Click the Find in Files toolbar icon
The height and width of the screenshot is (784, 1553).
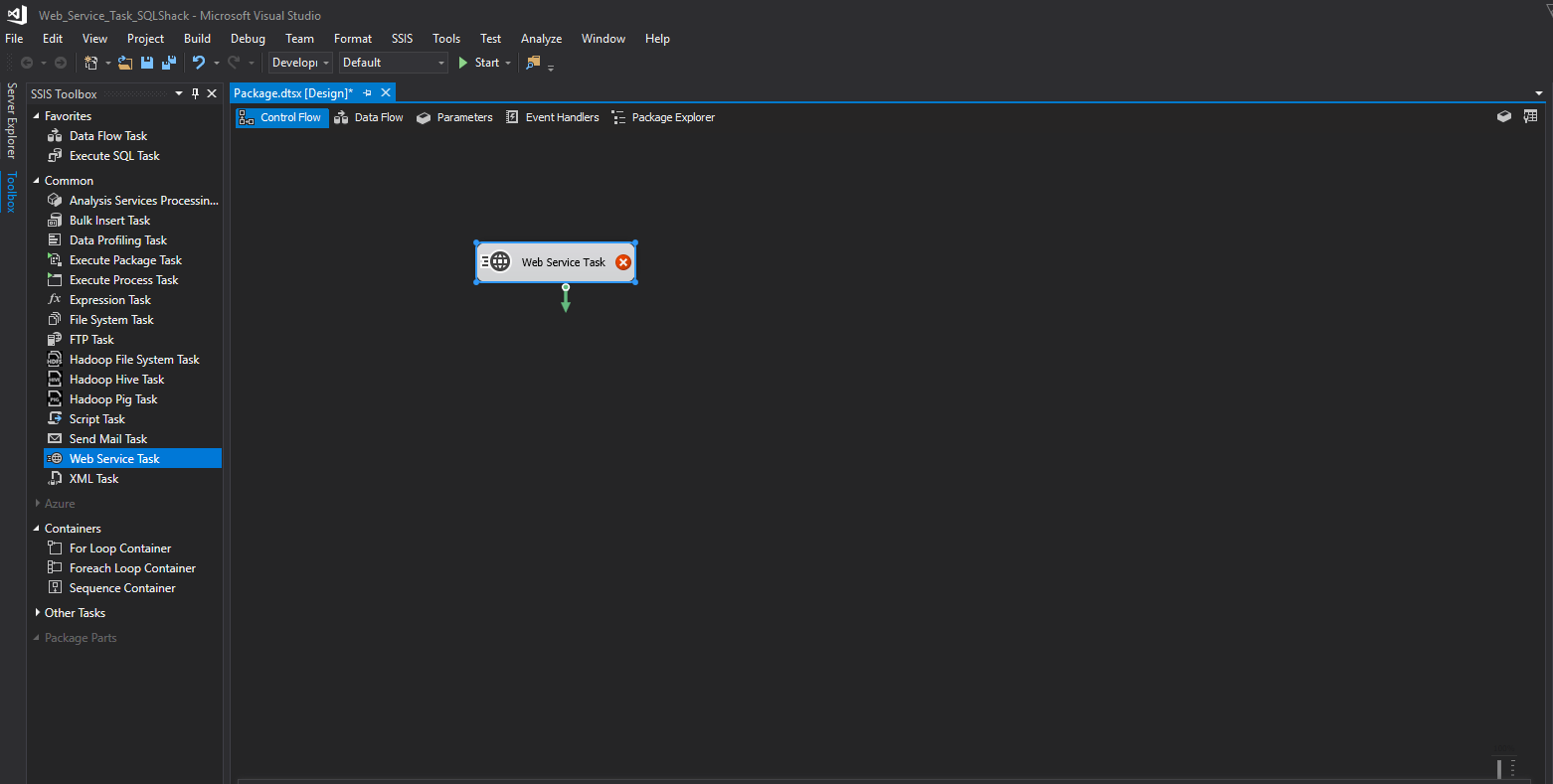pyautogui.click(x=533, y=63)
